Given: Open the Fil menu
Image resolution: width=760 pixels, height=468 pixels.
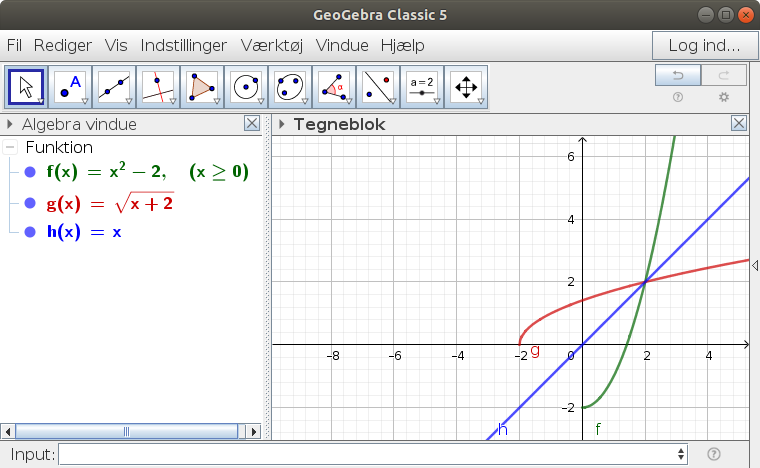Looking at the screenshot, I should pos(14,46).
